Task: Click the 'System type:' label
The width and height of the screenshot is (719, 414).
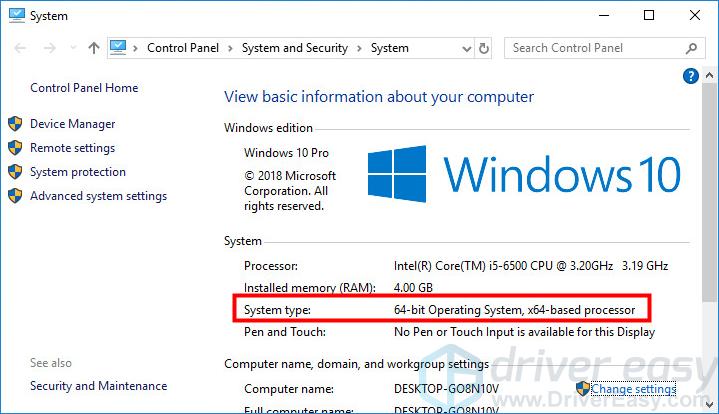Action: coord(277,310)
